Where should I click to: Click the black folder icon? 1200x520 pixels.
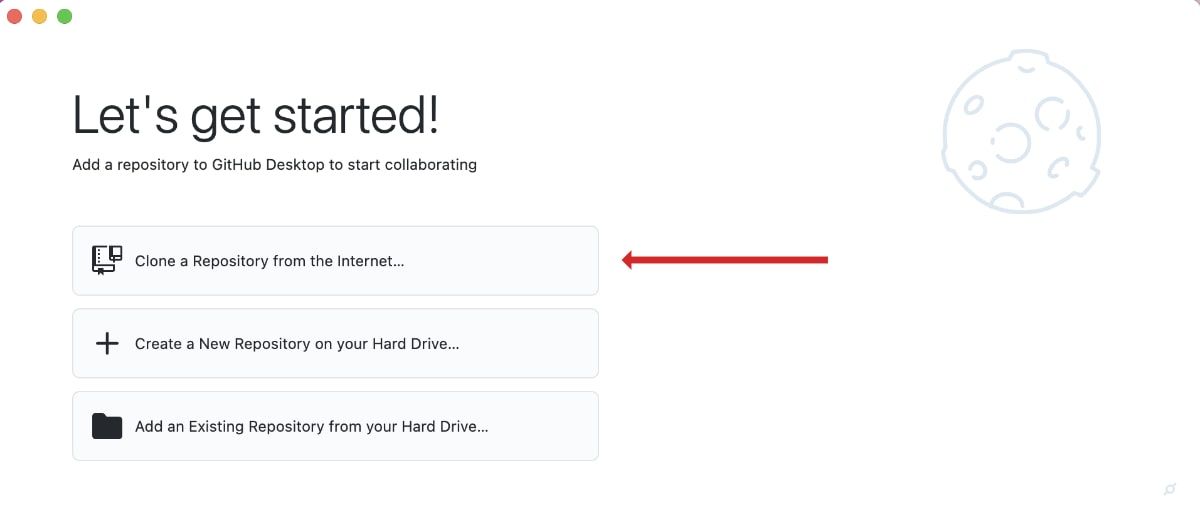click(106, 426)
